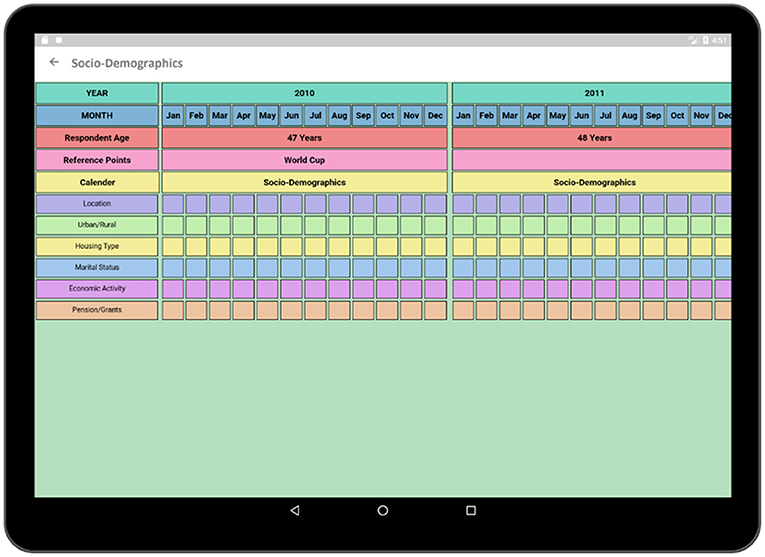Select Apr under 2010
The height and width of the screenshot is (557, 765).
pyautogui.click(x=243, y=116)
